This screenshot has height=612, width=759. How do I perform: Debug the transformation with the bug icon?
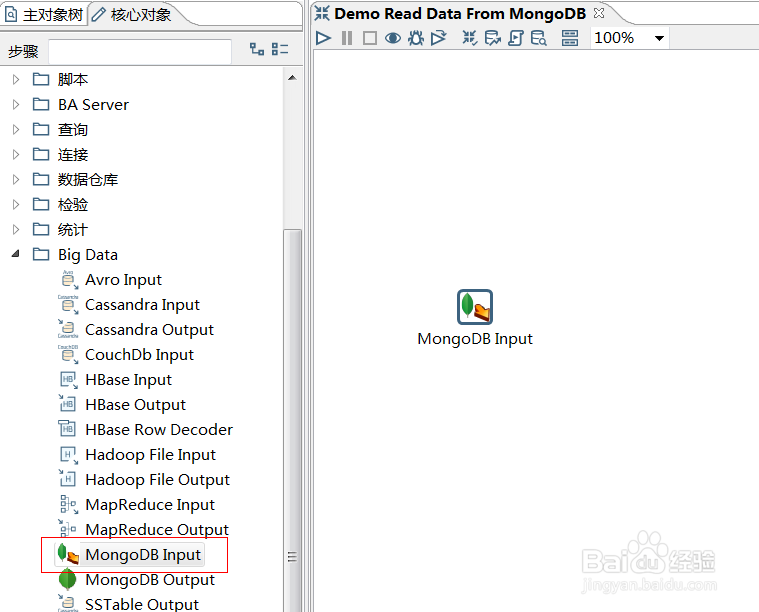[415, 38]
